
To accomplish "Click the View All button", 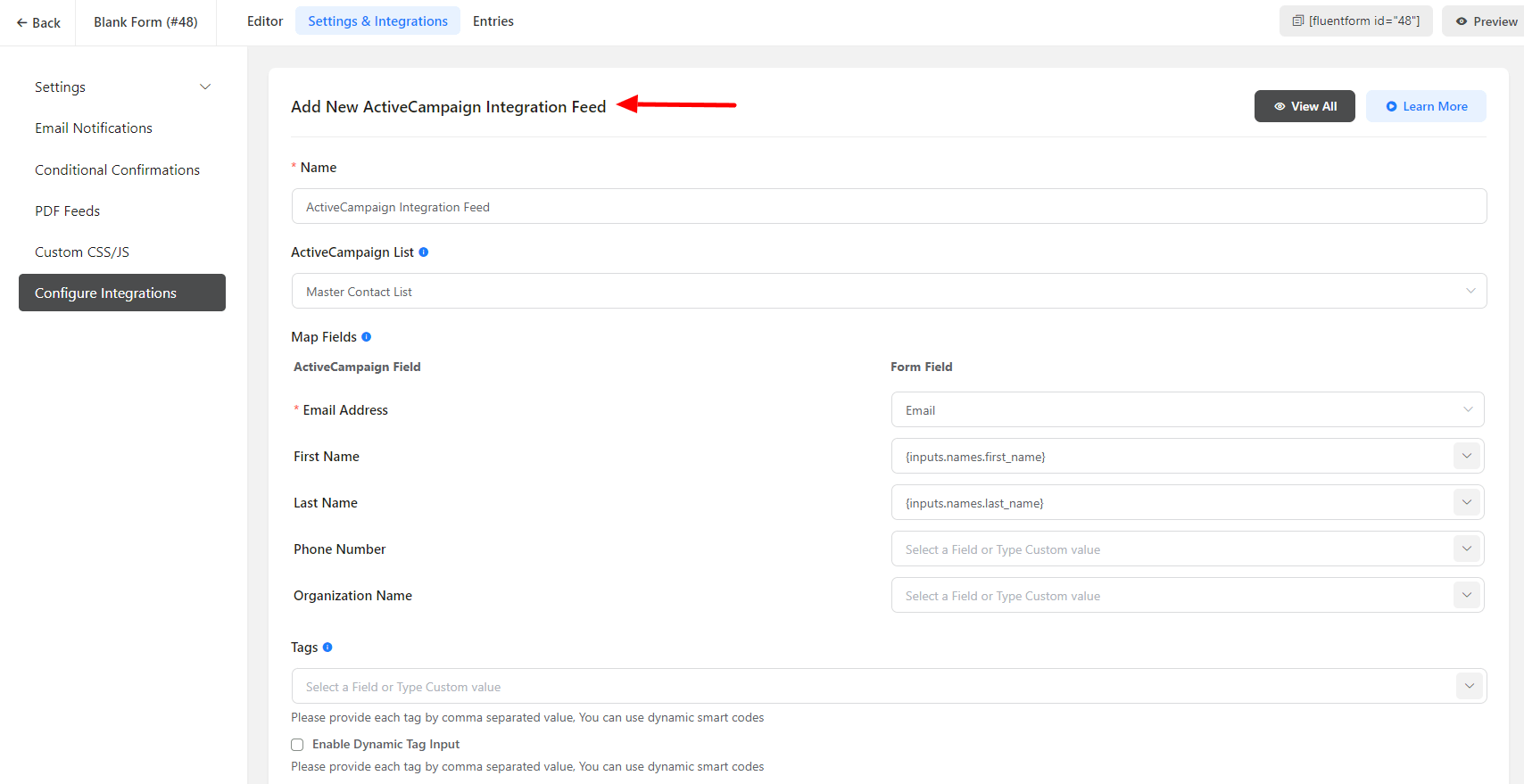I will pos(1305,106).
